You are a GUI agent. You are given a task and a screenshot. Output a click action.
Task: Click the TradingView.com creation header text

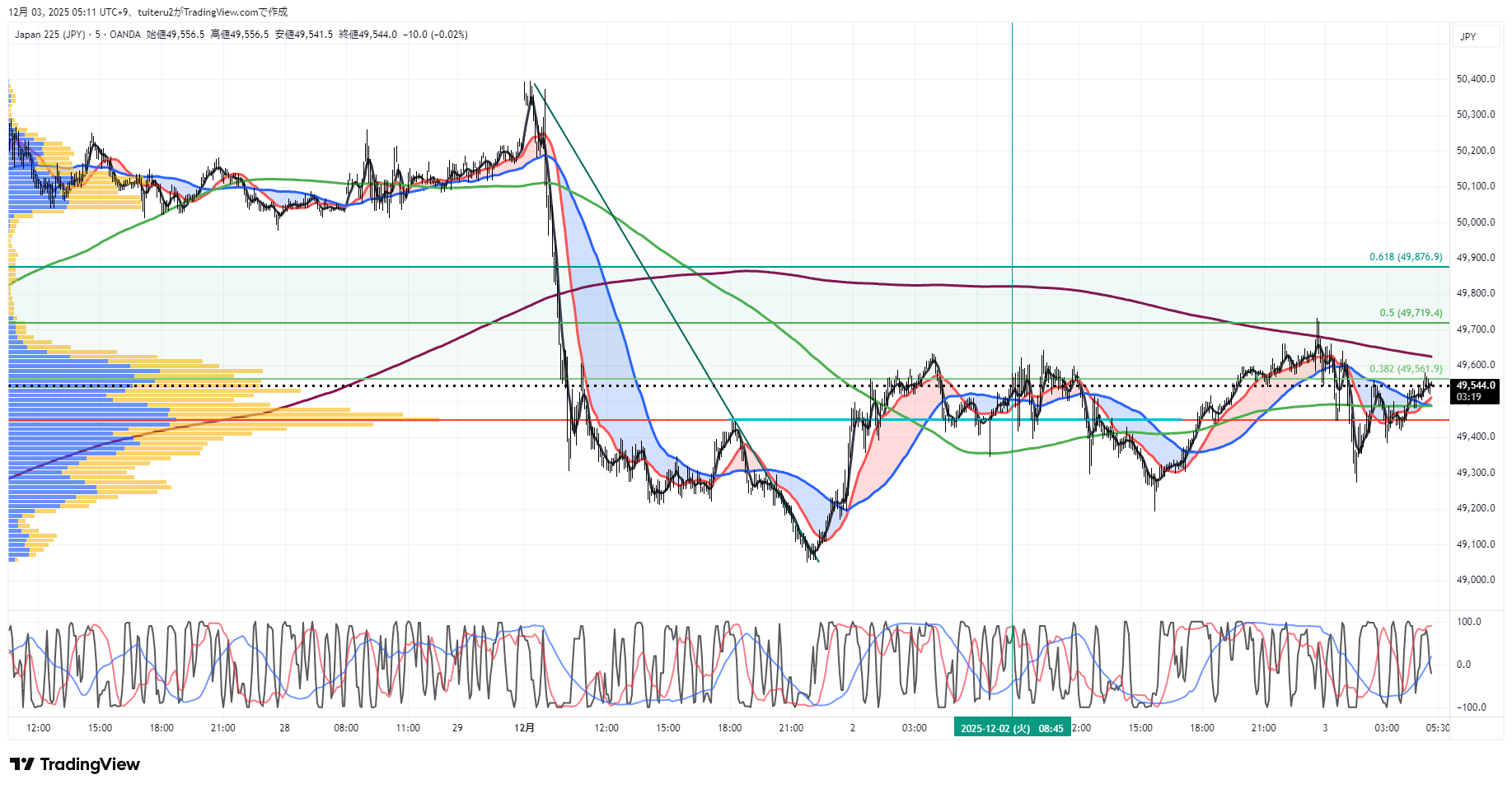click(148, 12)
